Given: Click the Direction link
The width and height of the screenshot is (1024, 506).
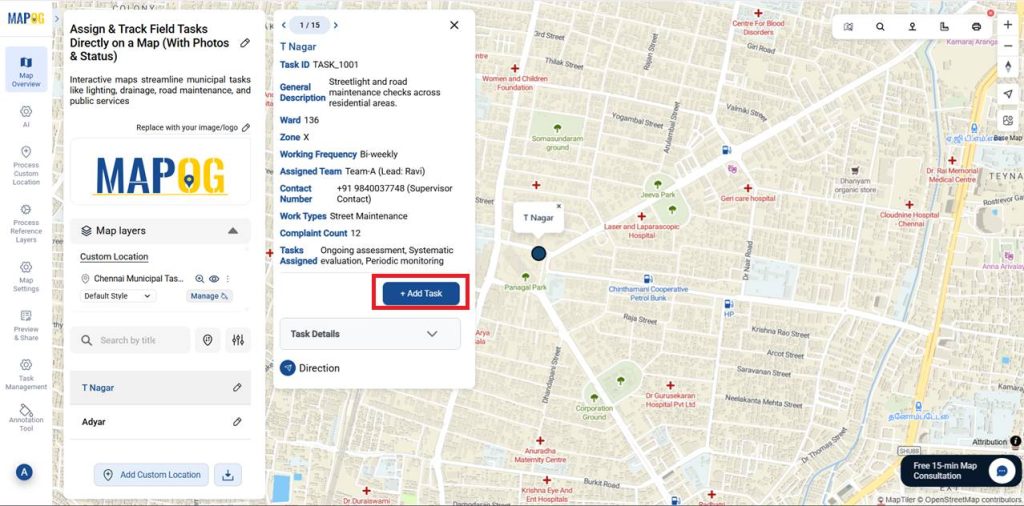Looking at the screenshot, I should [310, 368].
